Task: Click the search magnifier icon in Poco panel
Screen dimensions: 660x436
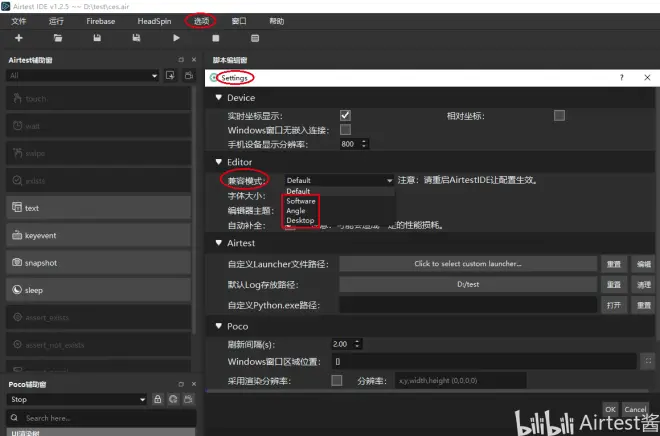Action: pyautogui.click(x=14, y=418)
